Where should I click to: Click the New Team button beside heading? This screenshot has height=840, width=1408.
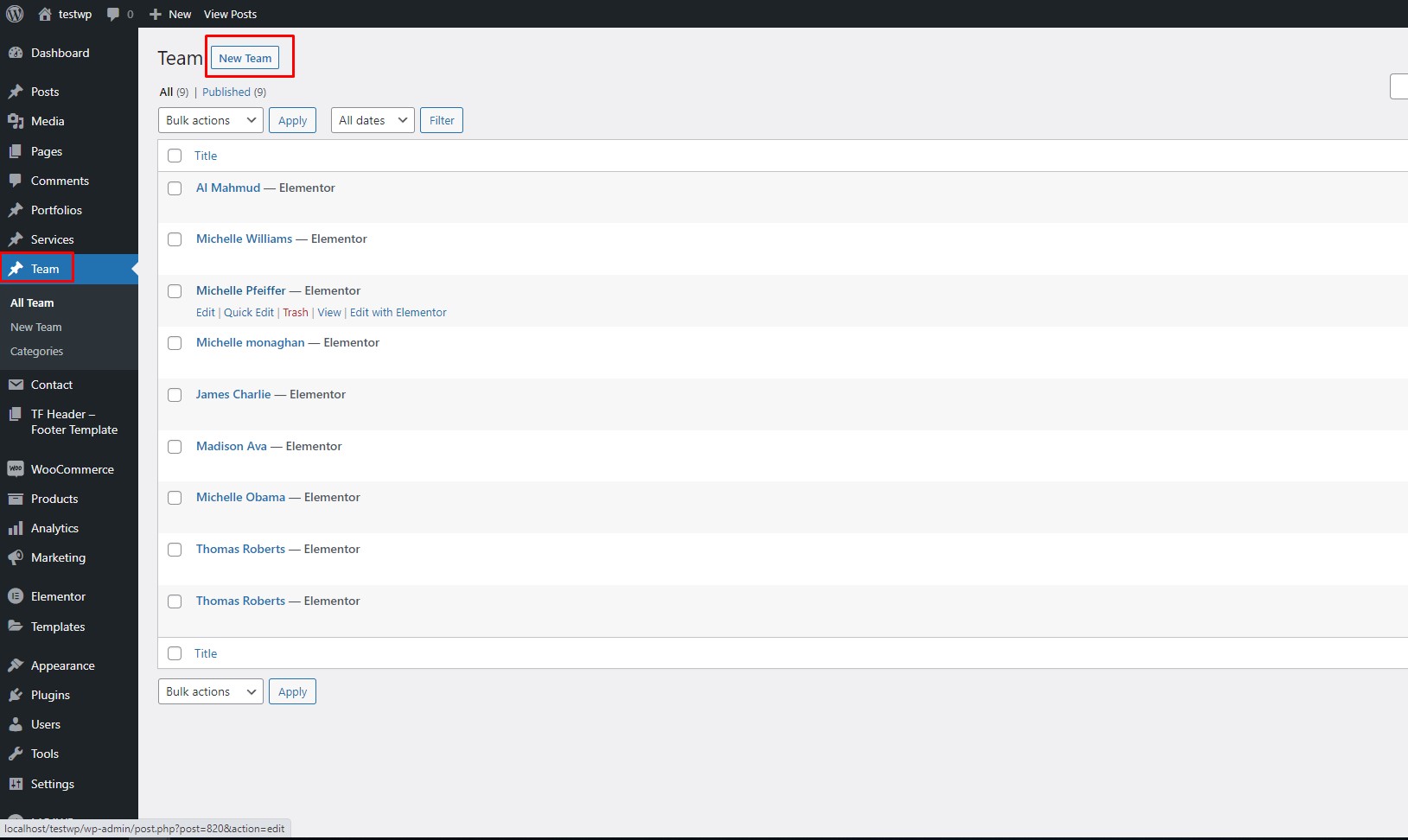point(245,58)
